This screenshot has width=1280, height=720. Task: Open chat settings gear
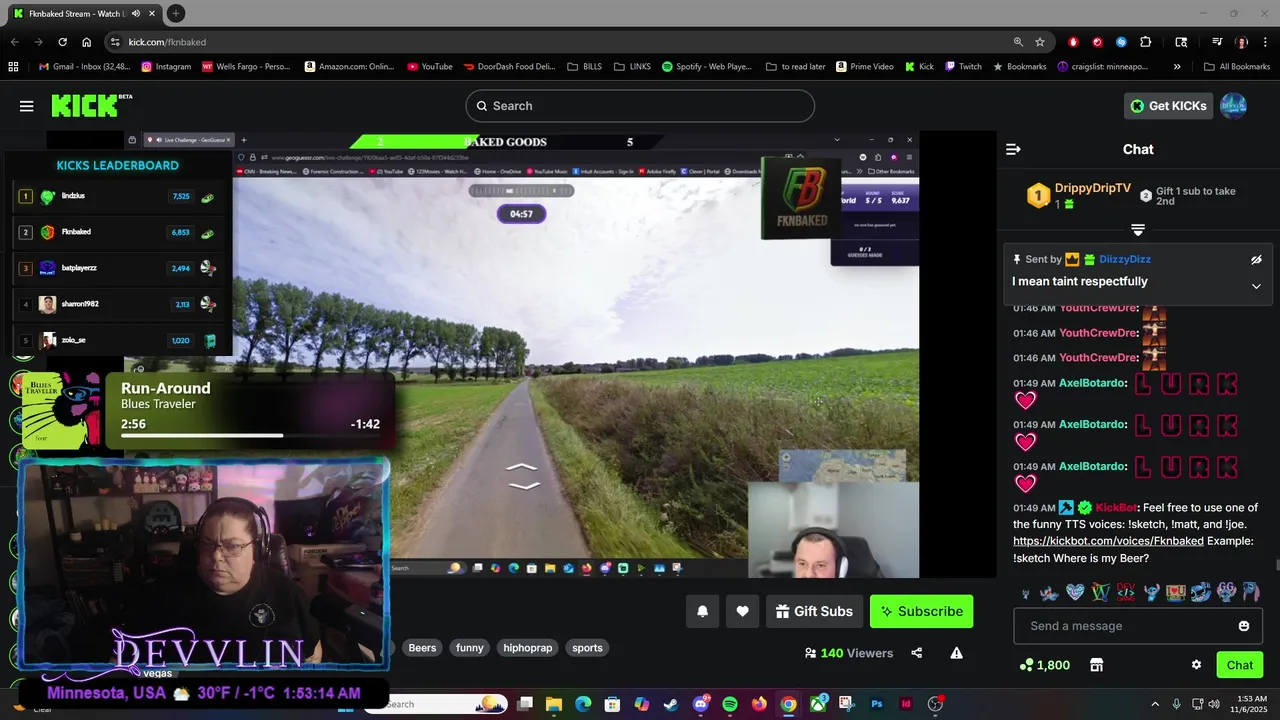click(x=1196, y=665)
